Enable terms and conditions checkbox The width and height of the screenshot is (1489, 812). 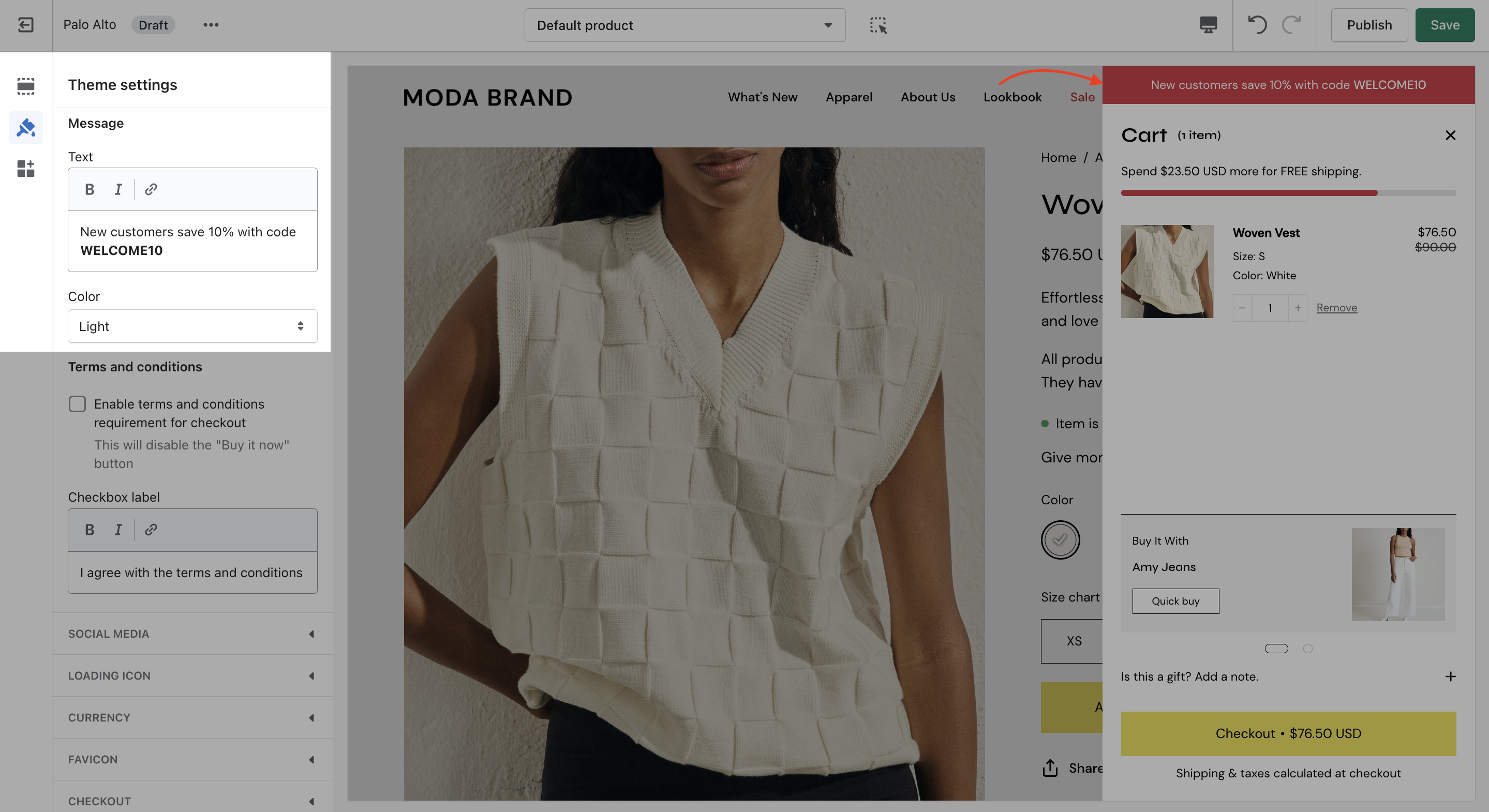[77, 403]
